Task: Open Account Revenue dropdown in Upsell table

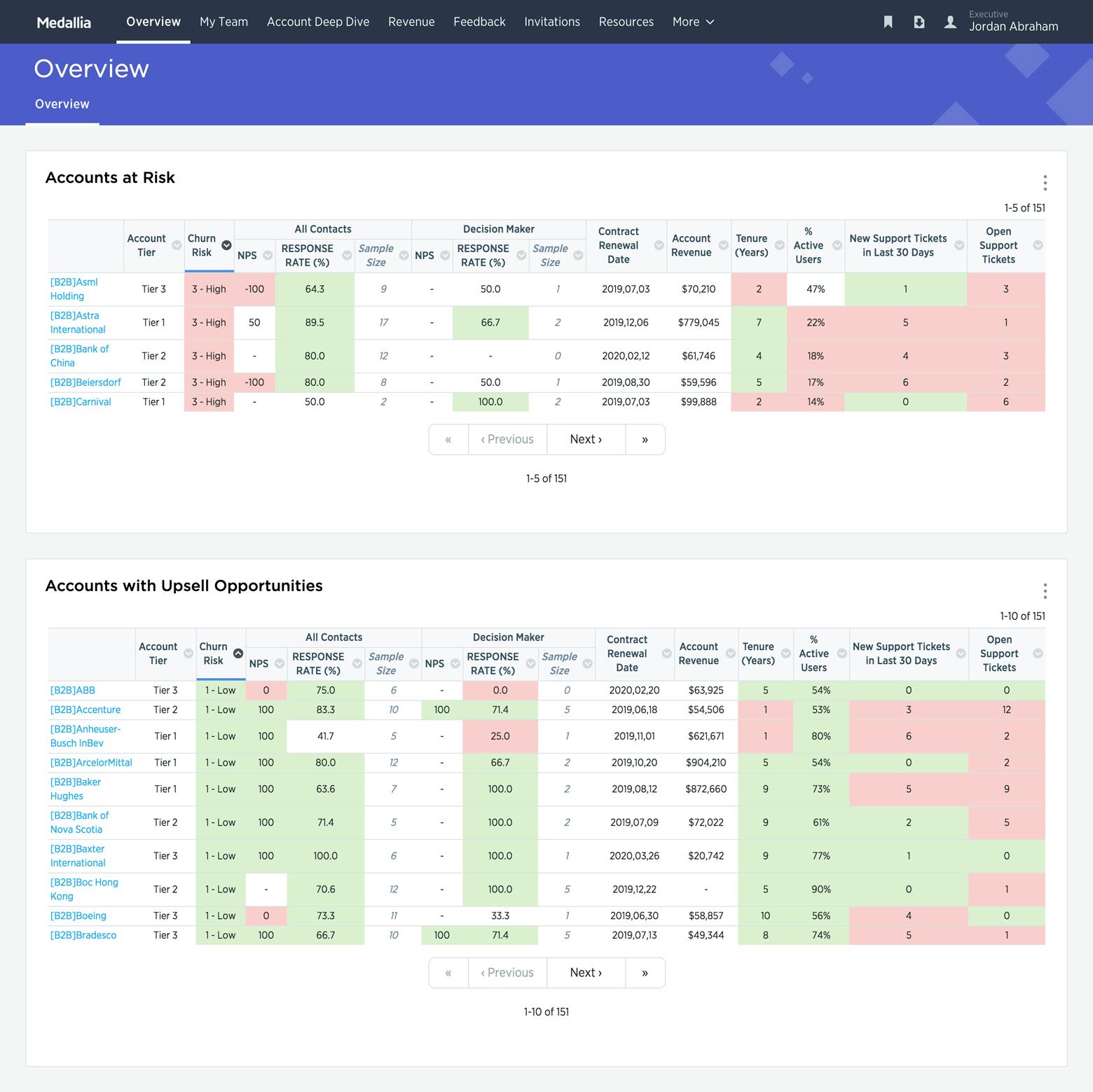Action: [731, 654]
